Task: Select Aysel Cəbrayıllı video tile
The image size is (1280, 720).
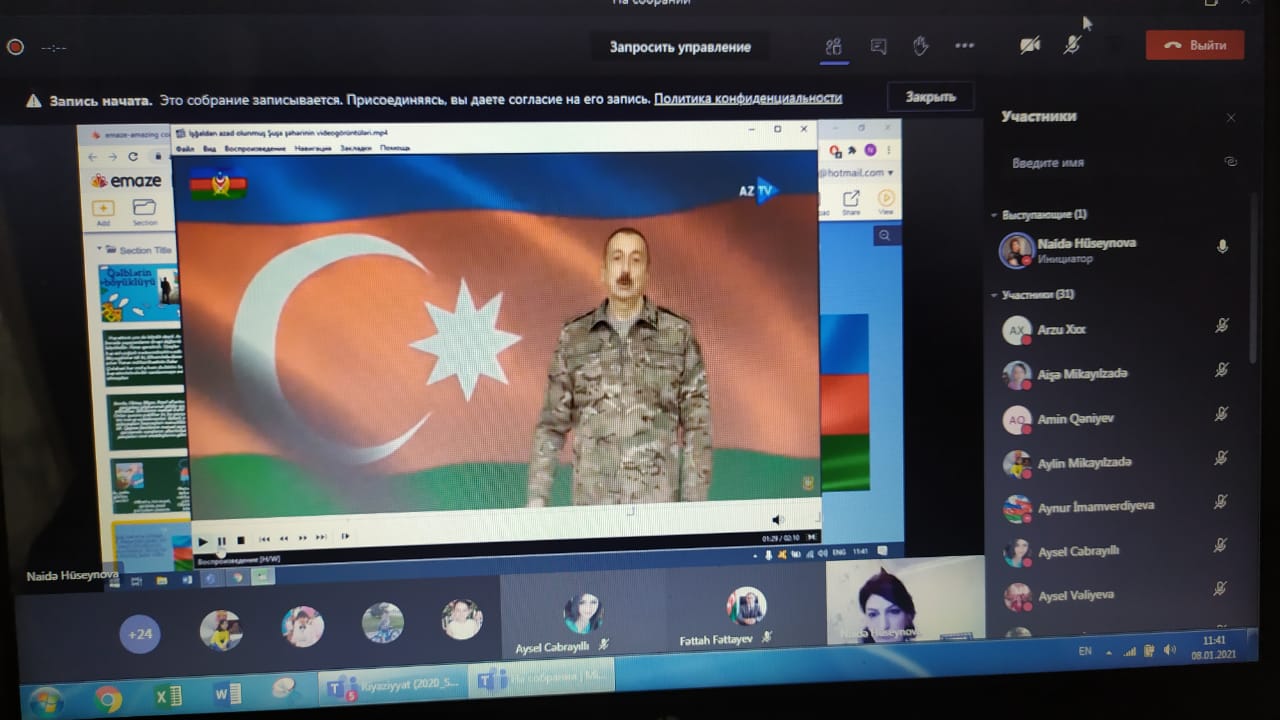Action: tap(582, 617)
